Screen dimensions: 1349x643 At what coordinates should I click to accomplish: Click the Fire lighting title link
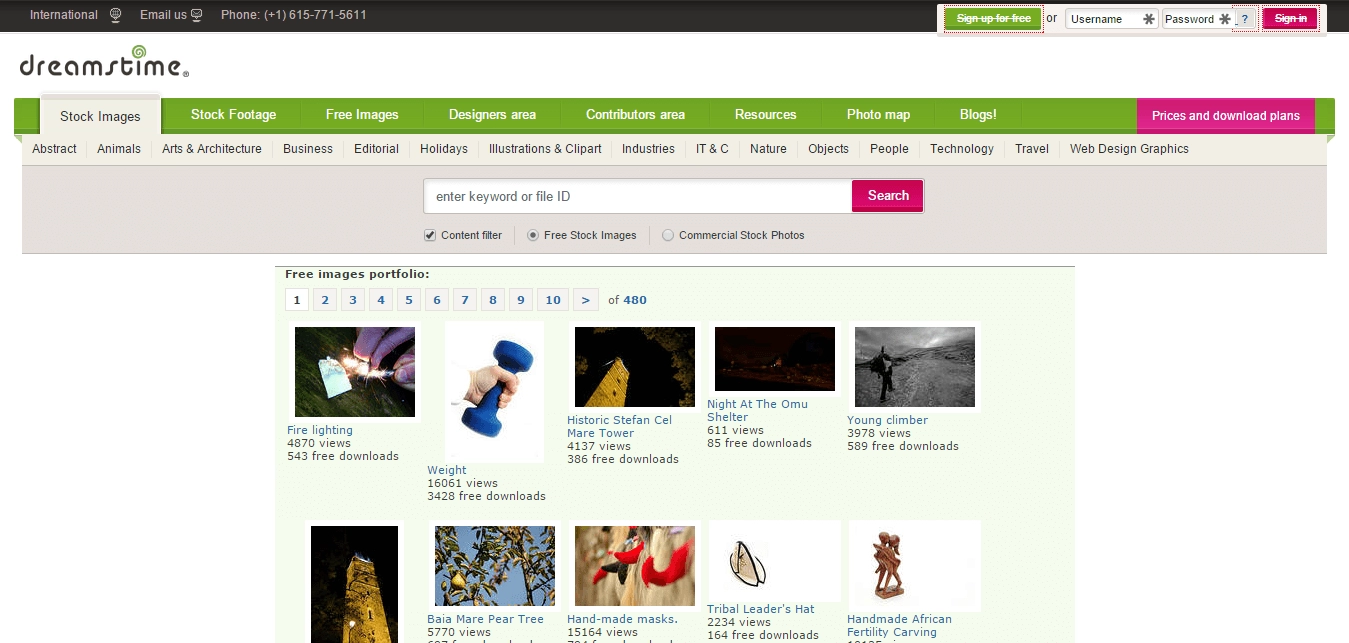coord(320,430)
